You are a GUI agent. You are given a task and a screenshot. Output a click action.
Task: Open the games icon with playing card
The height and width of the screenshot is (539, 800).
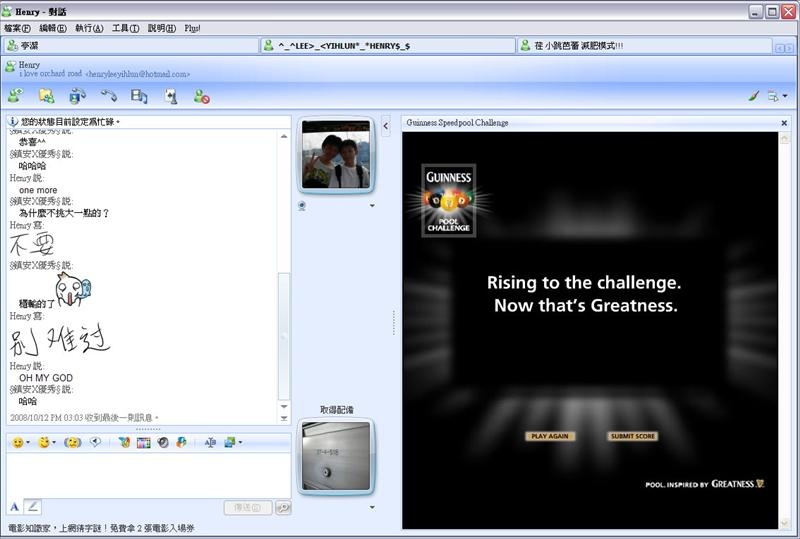click(171, 95)
